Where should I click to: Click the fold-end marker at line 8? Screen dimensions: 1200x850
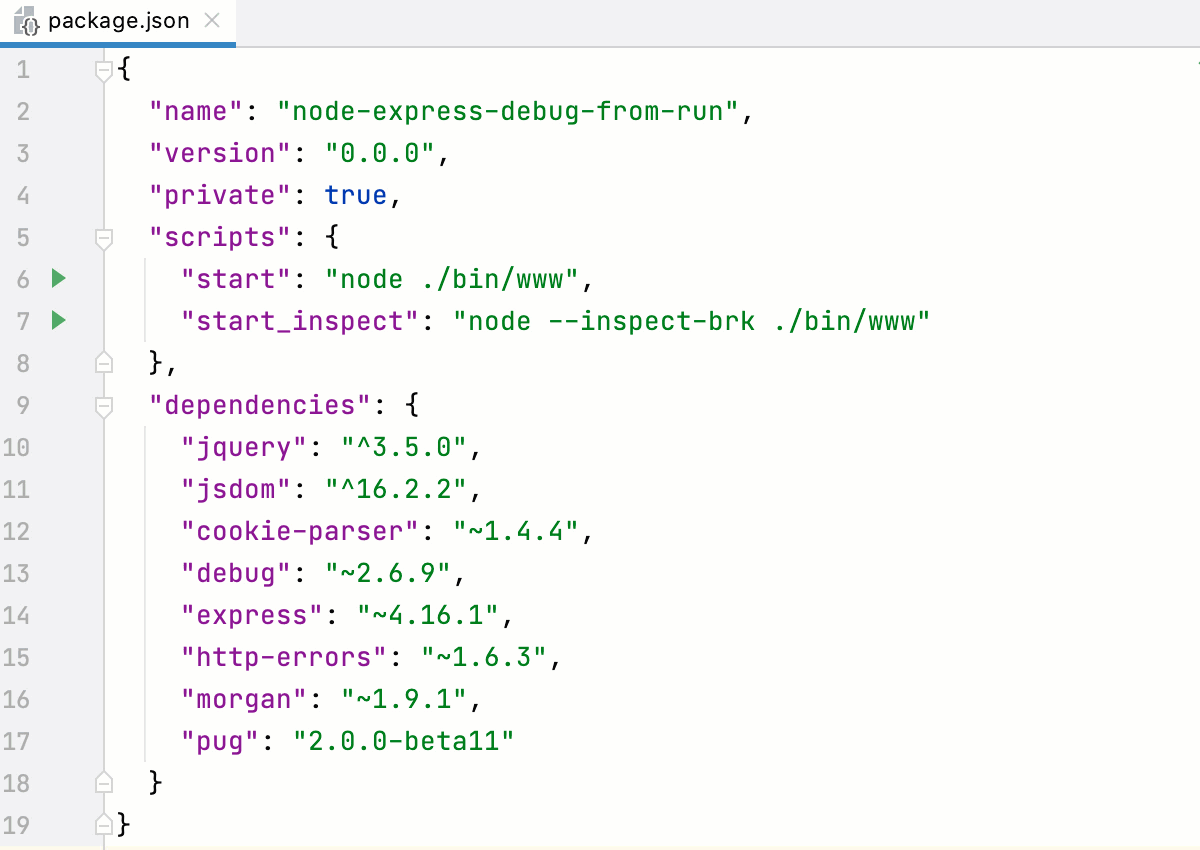point(103,363)
